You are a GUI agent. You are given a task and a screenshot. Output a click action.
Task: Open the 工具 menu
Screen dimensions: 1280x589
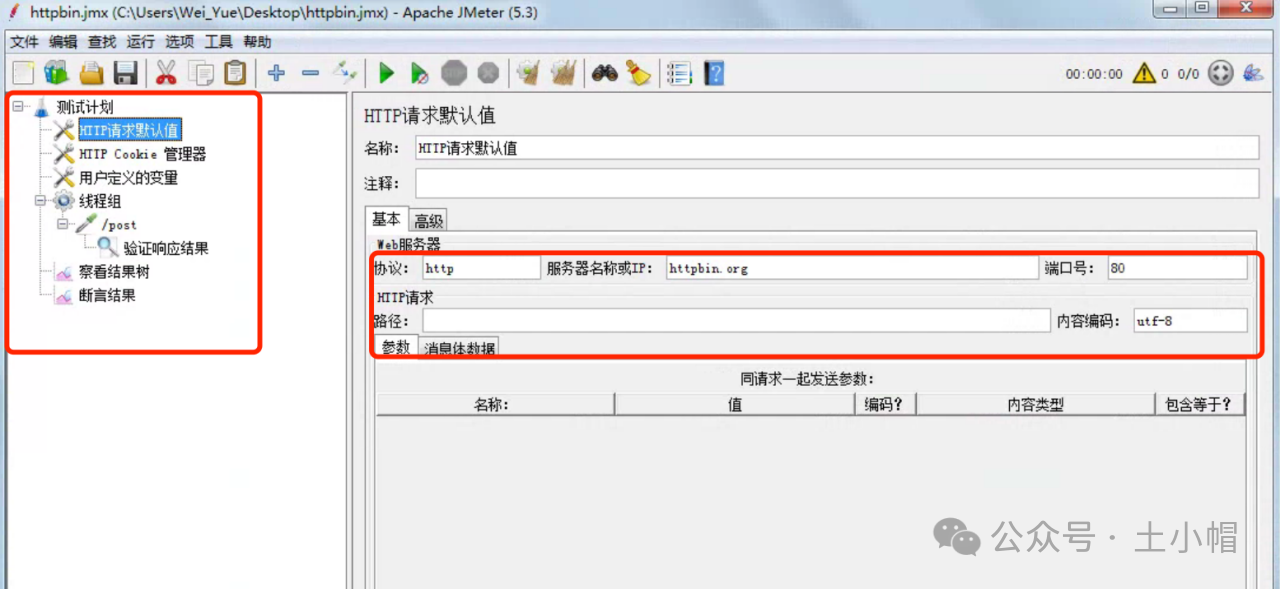pyautogui.click(x=219, y=42)
